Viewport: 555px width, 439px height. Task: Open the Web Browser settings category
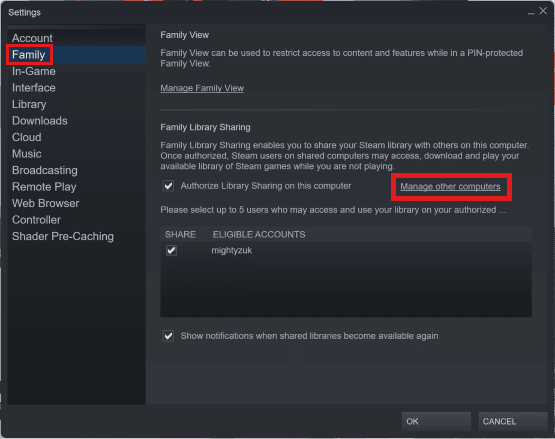point(45,203)
